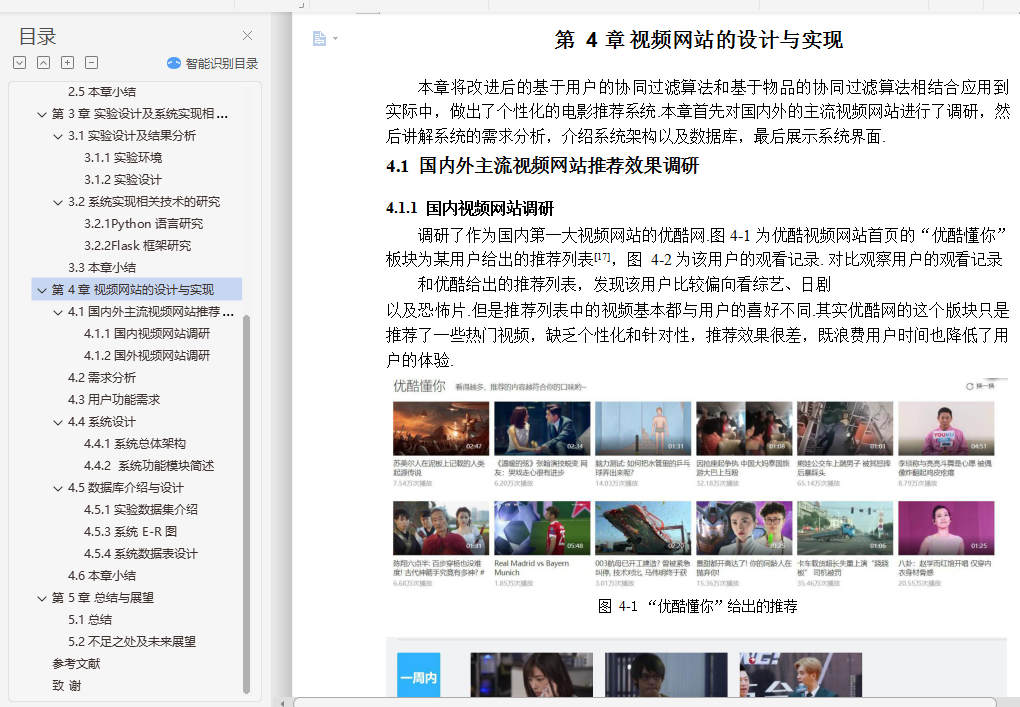The image size is (1020, 707).
Task: Click the 智能识别目录 button
Action: click(x=212, y=63)
